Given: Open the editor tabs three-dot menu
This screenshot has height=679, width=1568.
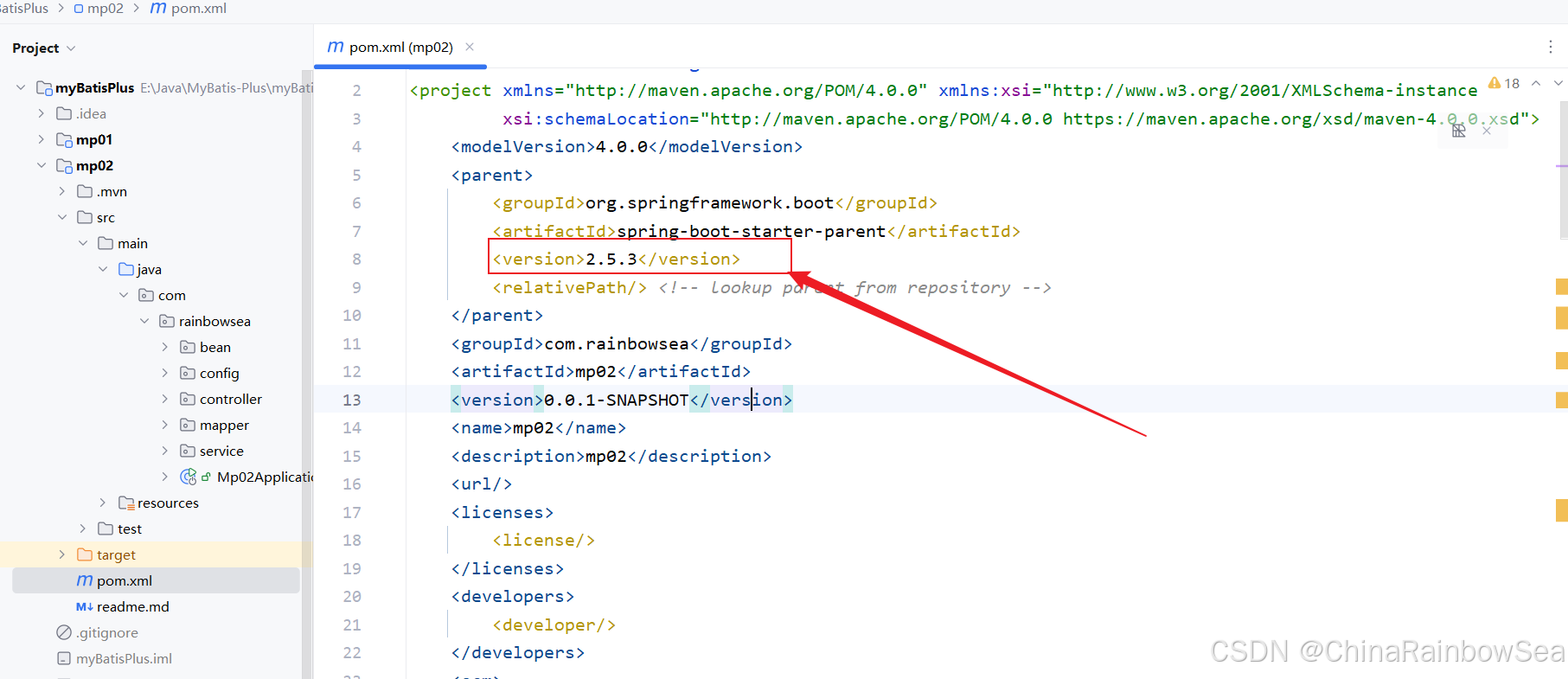Looking at the screenshot, I should (1550, 47).
